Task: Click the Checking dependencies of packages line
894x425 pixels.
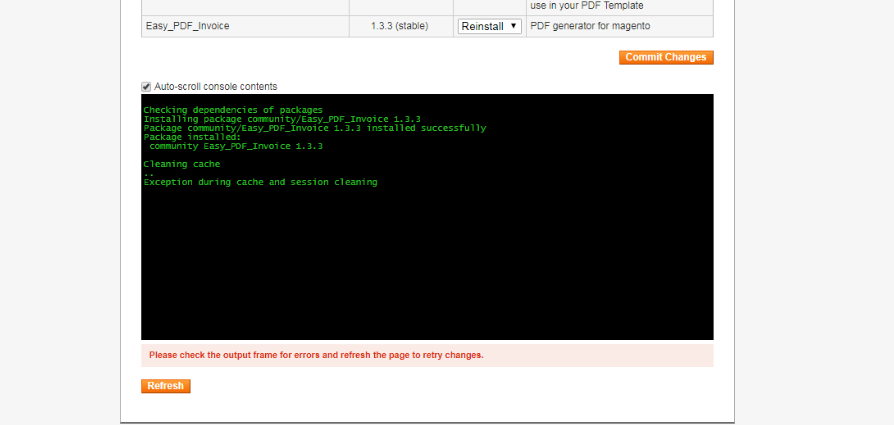Action: (233, 110)
